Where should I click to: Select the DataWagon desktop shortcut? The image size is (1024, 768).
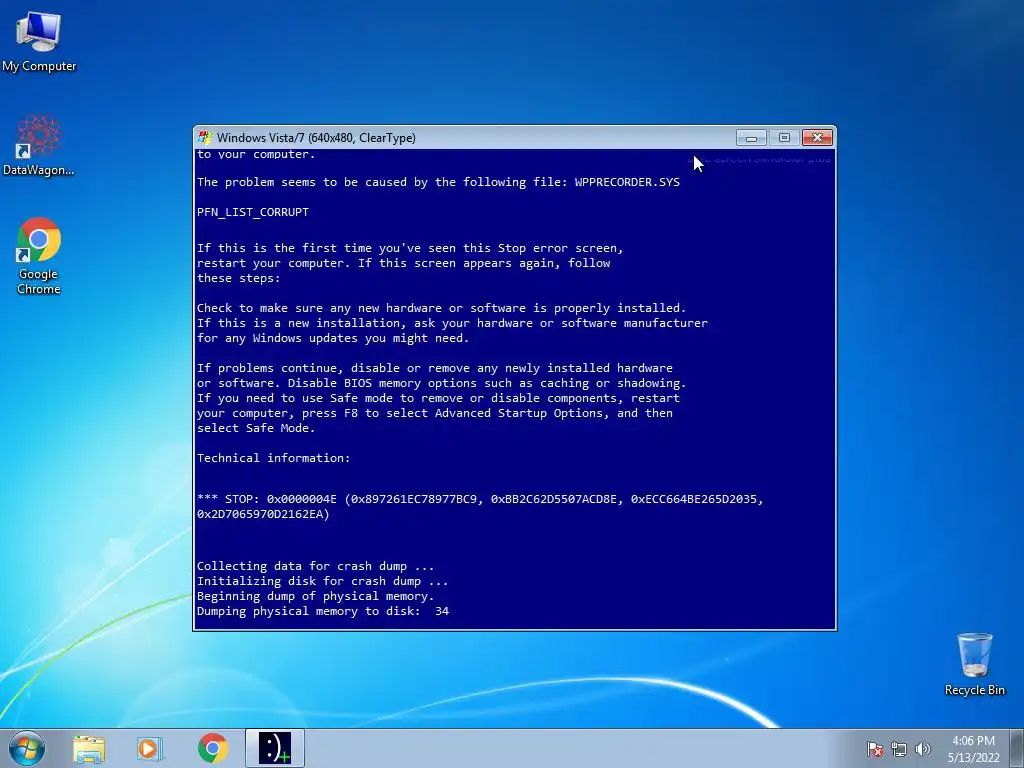39,145
